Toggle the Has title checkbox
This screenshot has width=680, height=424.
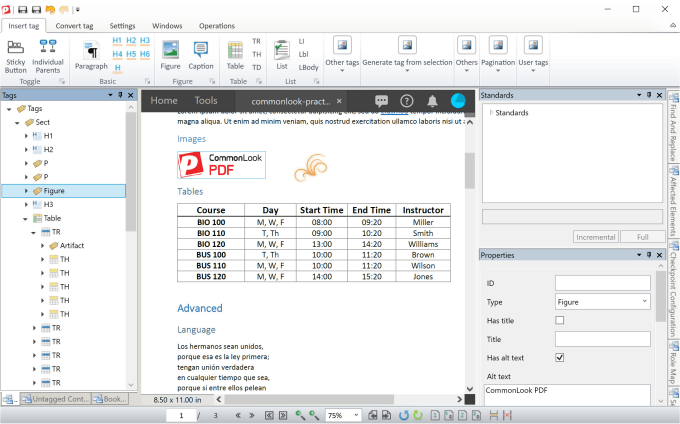pos(559,320)
